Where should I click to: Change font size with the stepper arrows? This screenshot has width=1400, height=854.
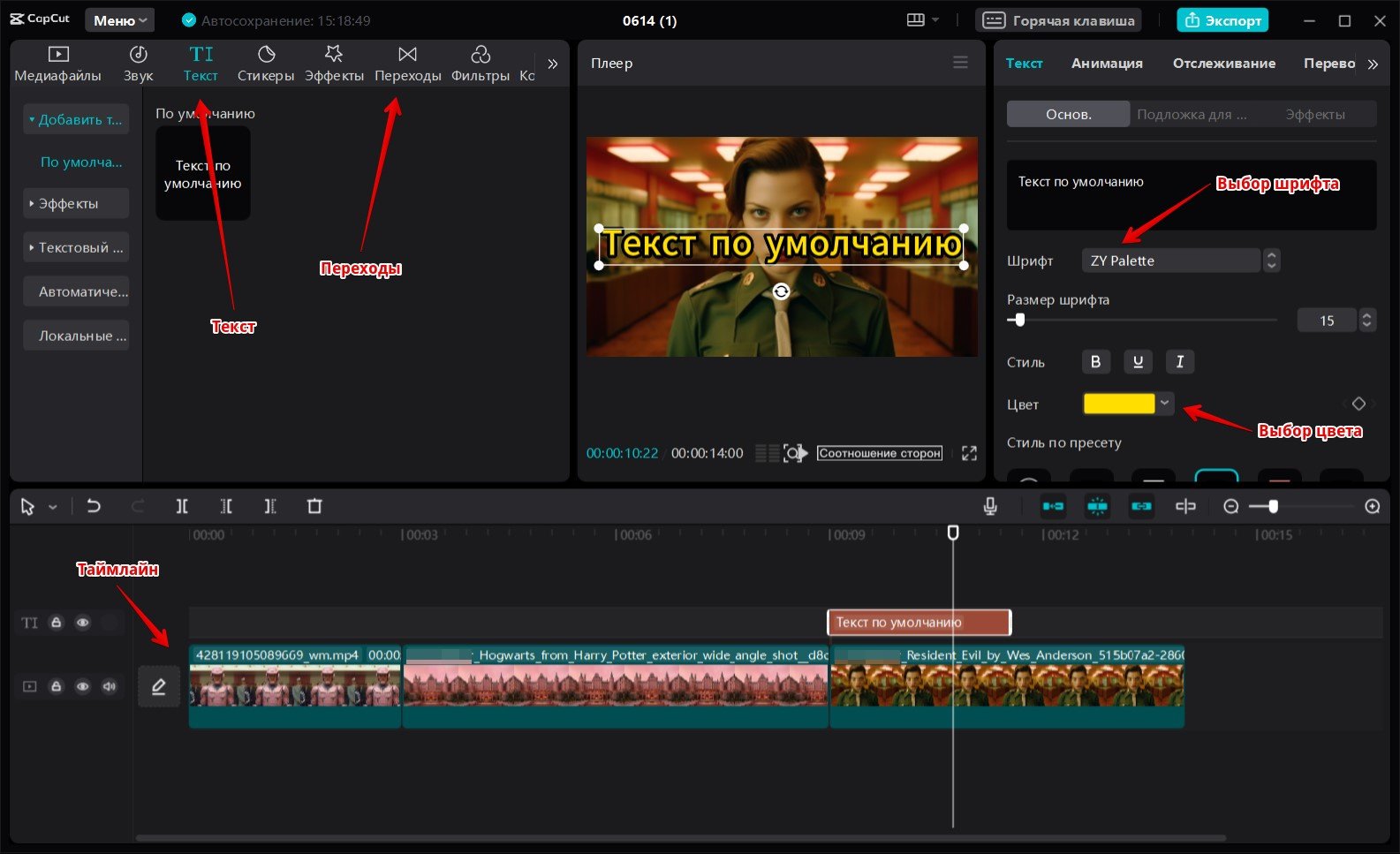(1367, 320)
